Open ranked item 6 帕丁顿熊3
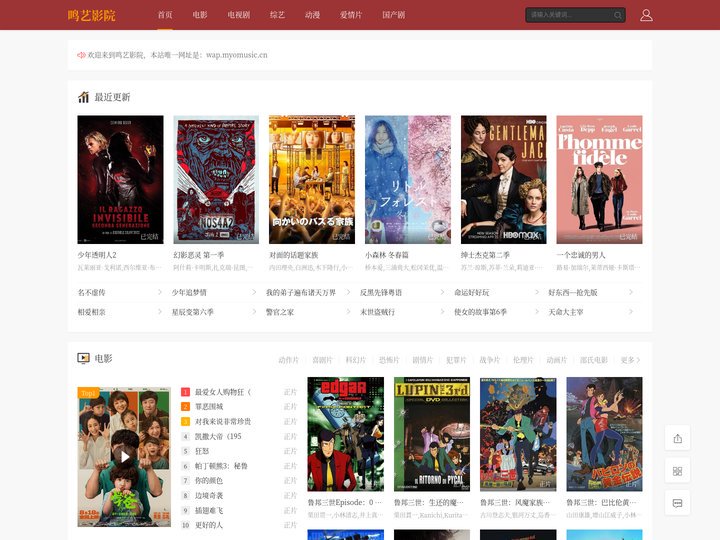This screenshot has width=720, height=540. coord(221,466)
